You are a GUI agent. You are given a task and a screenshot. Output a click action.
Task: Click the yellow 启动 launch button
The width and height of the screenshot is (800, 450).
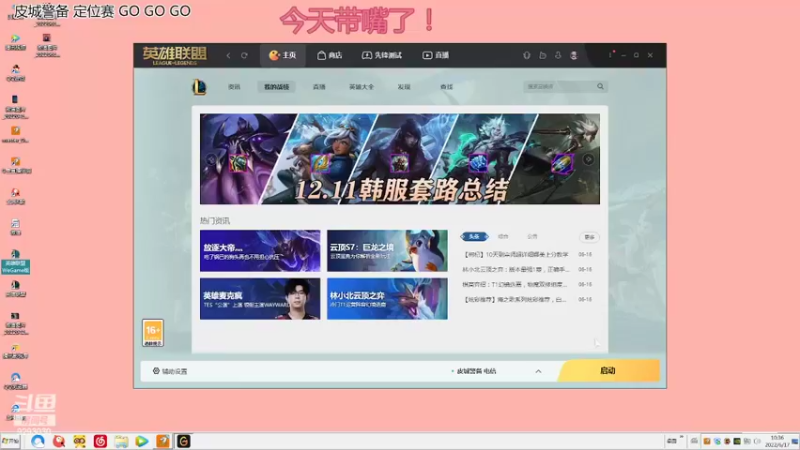609,371
